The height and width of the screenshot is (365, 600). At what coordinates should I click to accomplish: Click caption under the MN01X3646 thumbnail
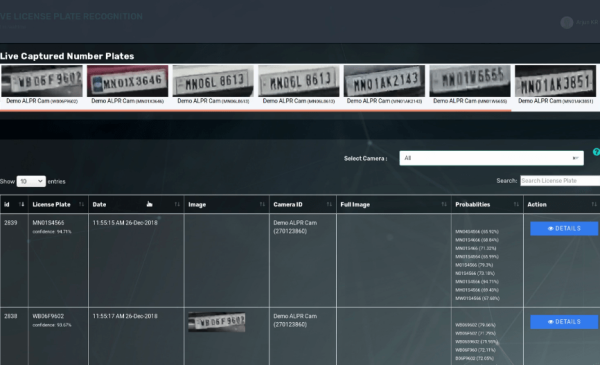click(127, 101)
